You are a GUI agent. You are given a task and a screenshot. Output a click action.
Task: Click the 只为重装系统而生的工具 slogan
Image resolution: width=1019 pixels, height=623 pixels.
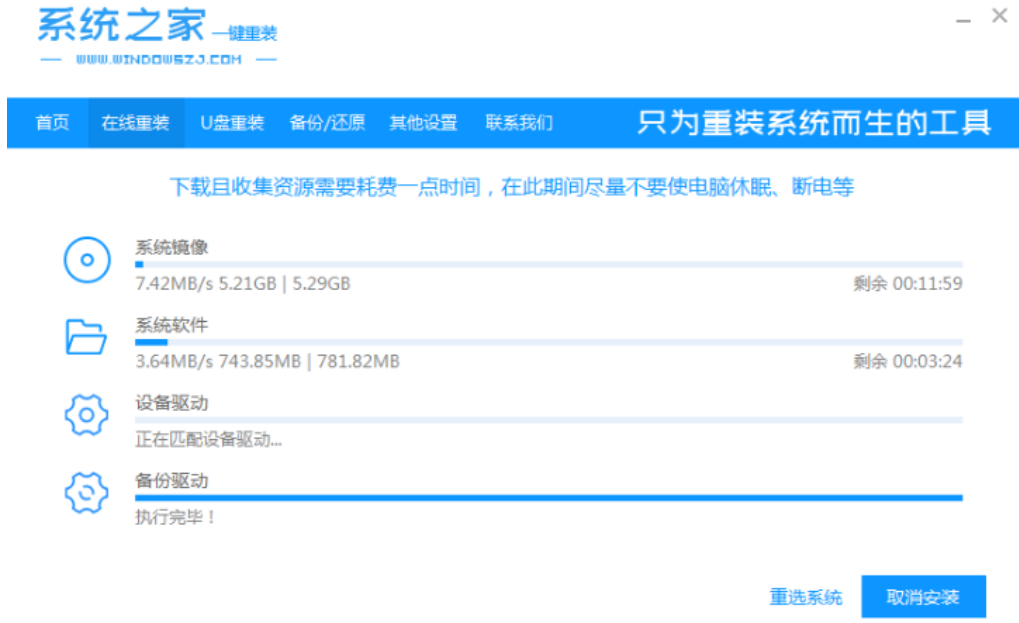[814, 123]
